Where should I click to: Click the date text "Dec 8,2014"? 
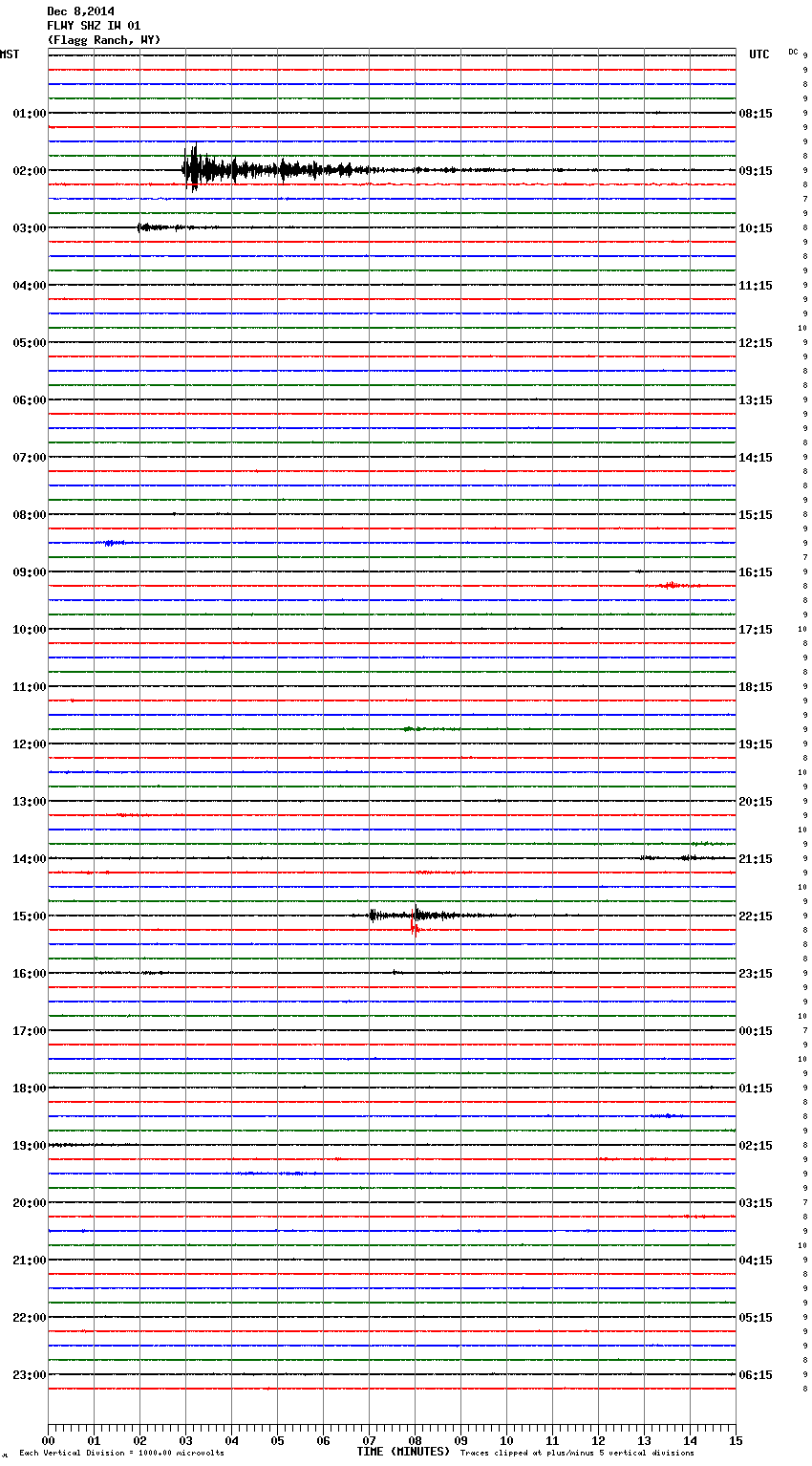pos(80,11)
